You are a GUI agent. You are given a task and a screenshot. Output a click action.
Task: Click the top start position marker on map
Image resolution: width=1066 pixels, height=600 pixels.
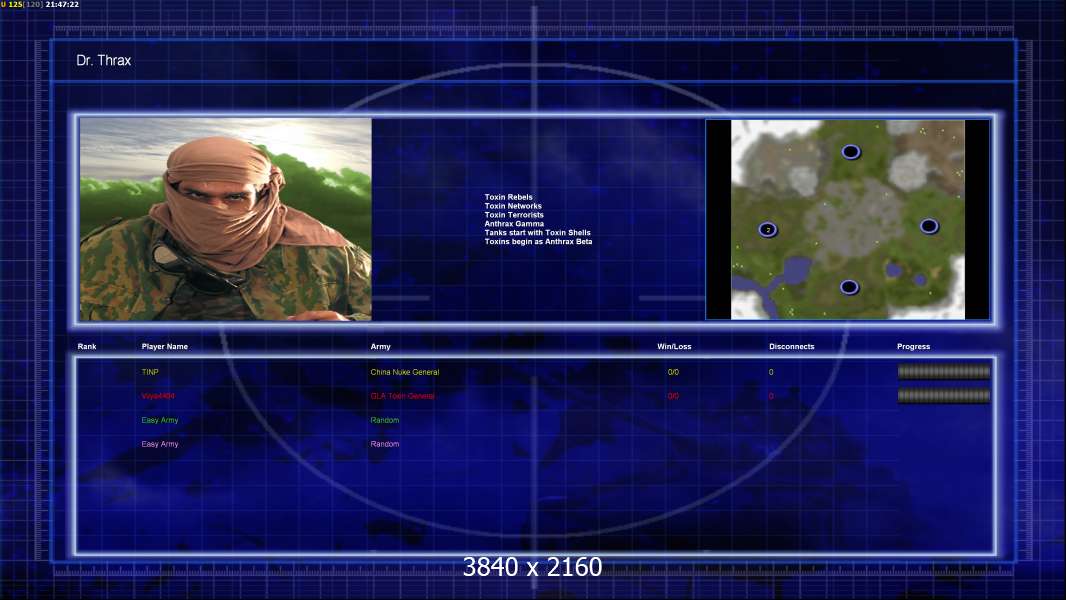click(850, 152)
